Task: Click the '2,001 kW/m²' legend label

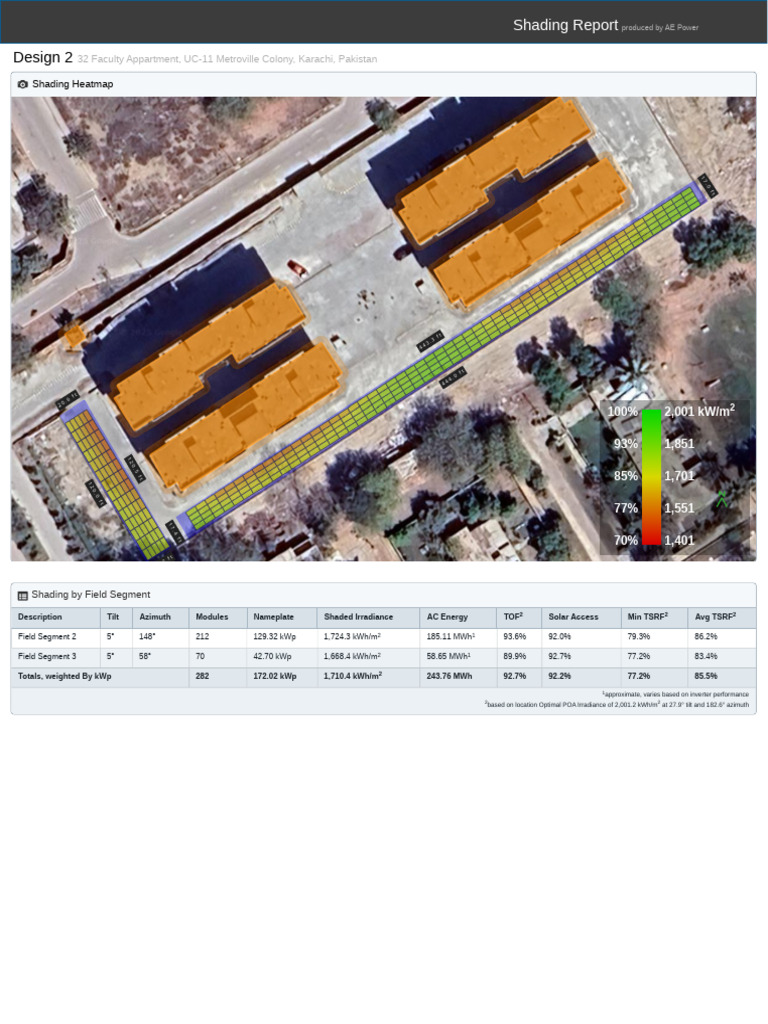Action: click(x=699, y=411)
